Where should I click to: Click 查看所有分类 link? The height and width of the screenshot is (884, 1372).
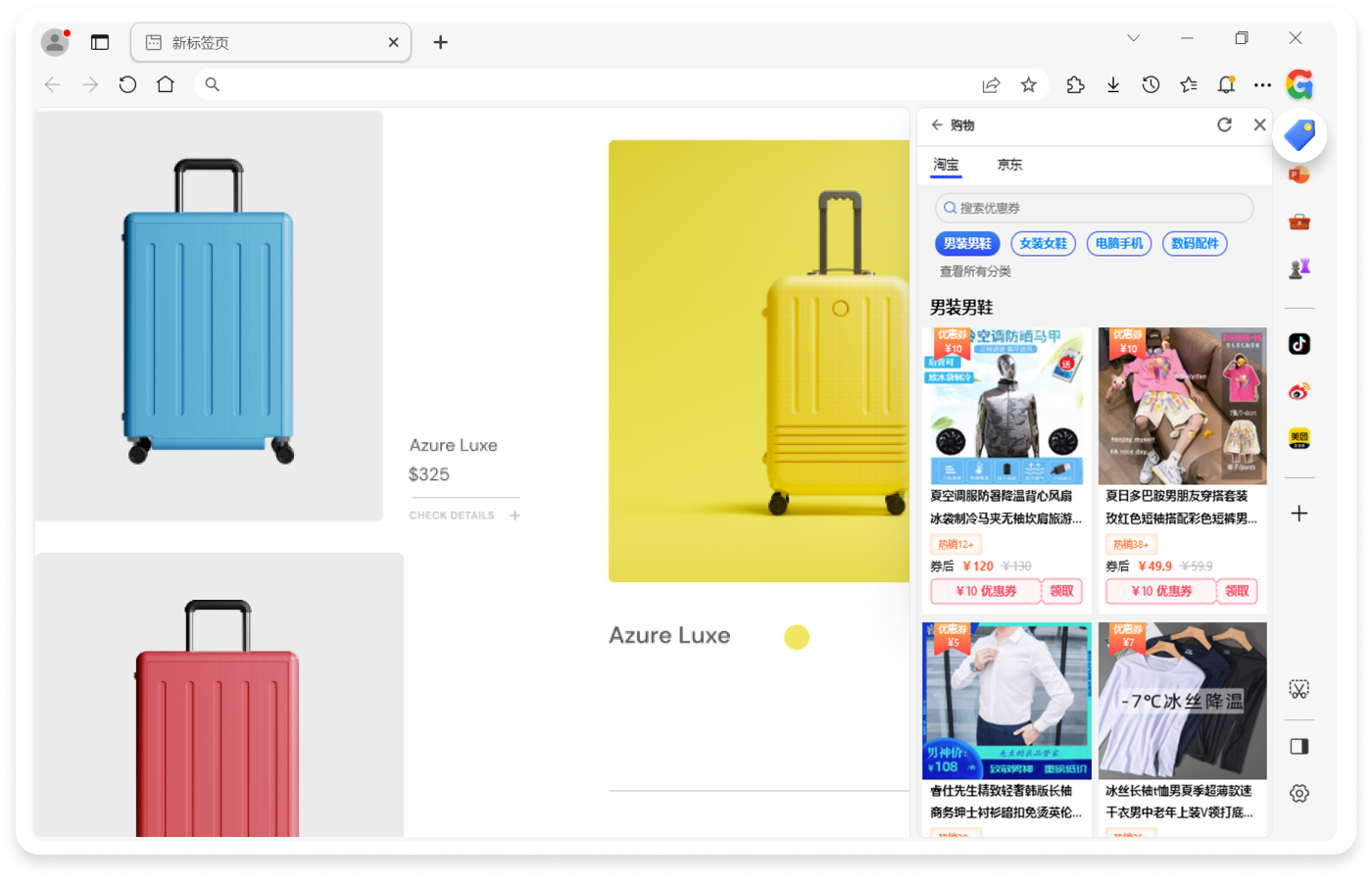pos(975,271)
